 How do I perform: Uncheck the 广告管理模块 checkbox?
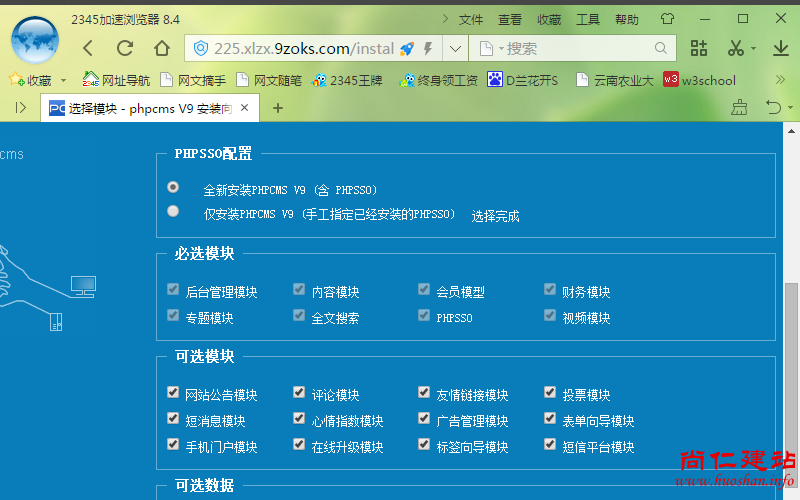424,419
